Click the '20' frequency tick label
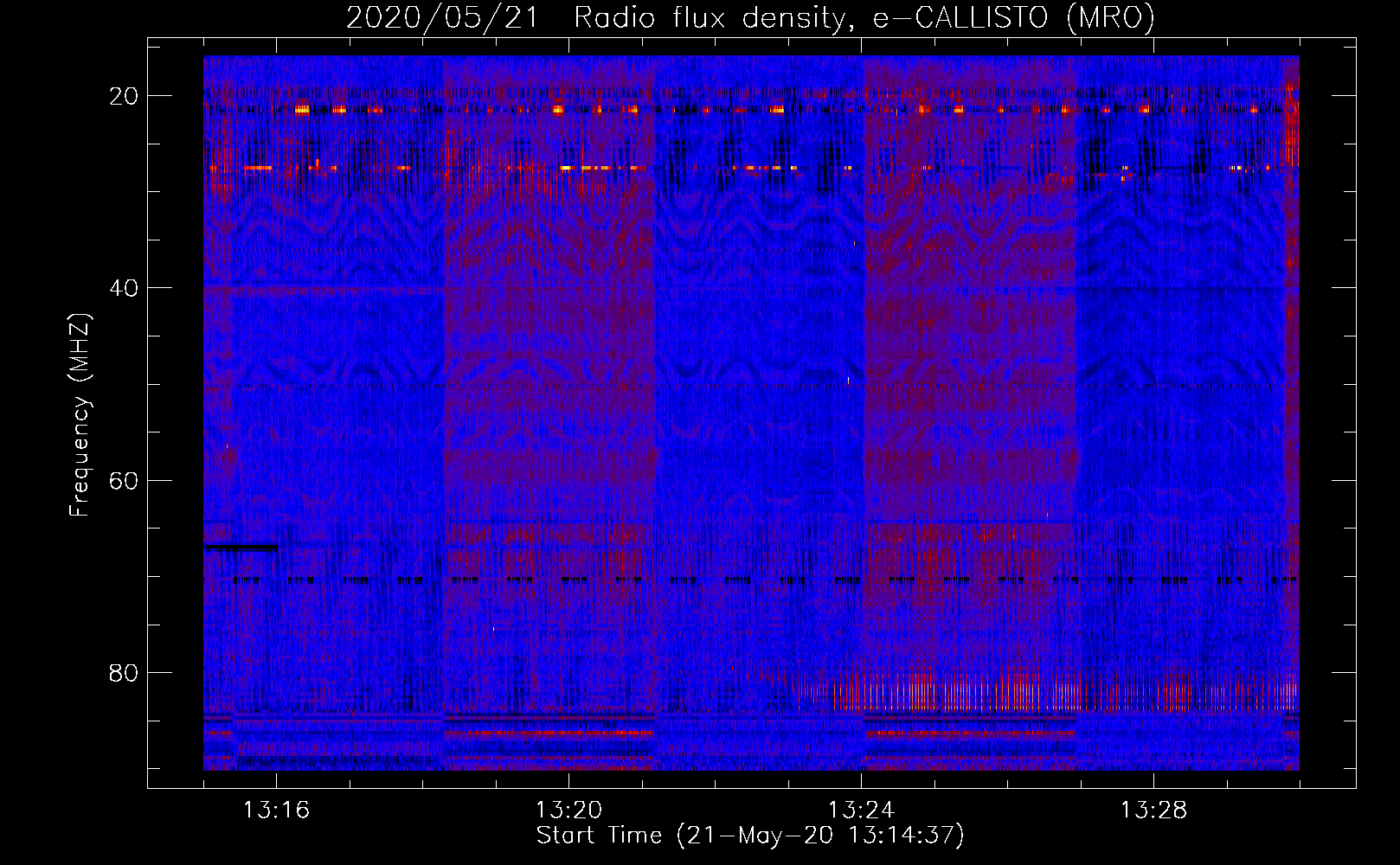 click(124, 96)
